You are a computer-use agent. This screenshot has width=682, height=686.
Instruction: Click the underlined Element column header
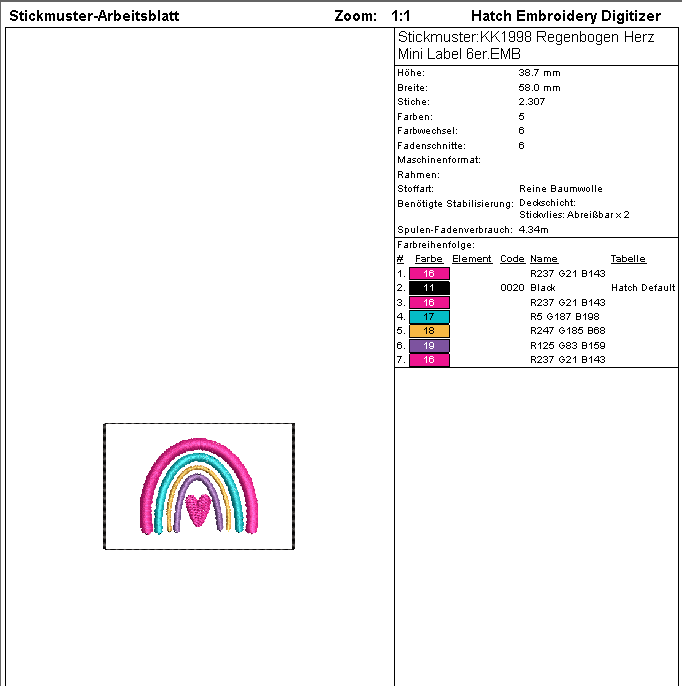(471, 259)
